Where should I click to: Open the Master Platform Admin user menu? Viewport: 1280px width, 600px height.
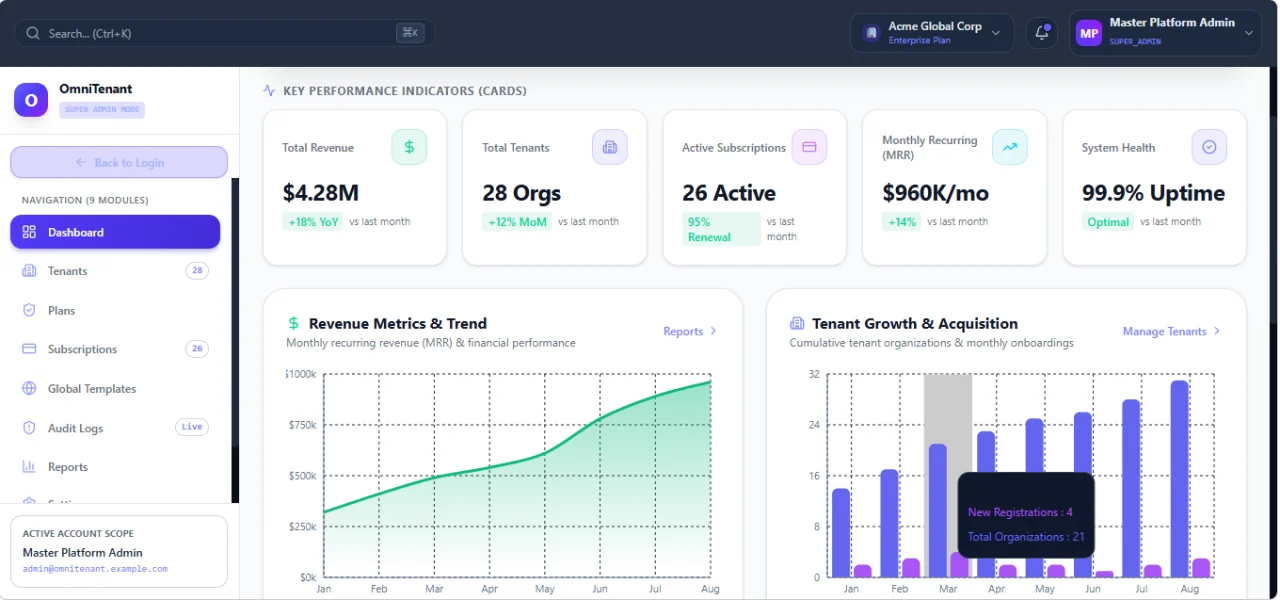[1165, 33]
